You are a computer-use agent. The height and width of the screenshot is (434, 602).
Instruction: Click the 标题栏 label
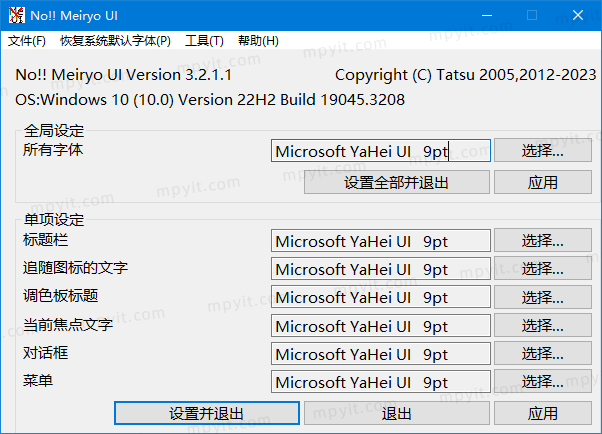click(46, 240)
